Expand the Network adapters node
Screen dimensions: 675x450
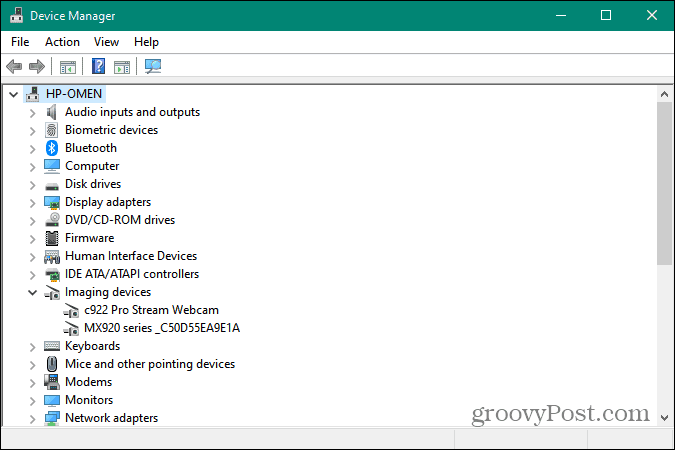(x=32, y=419)
